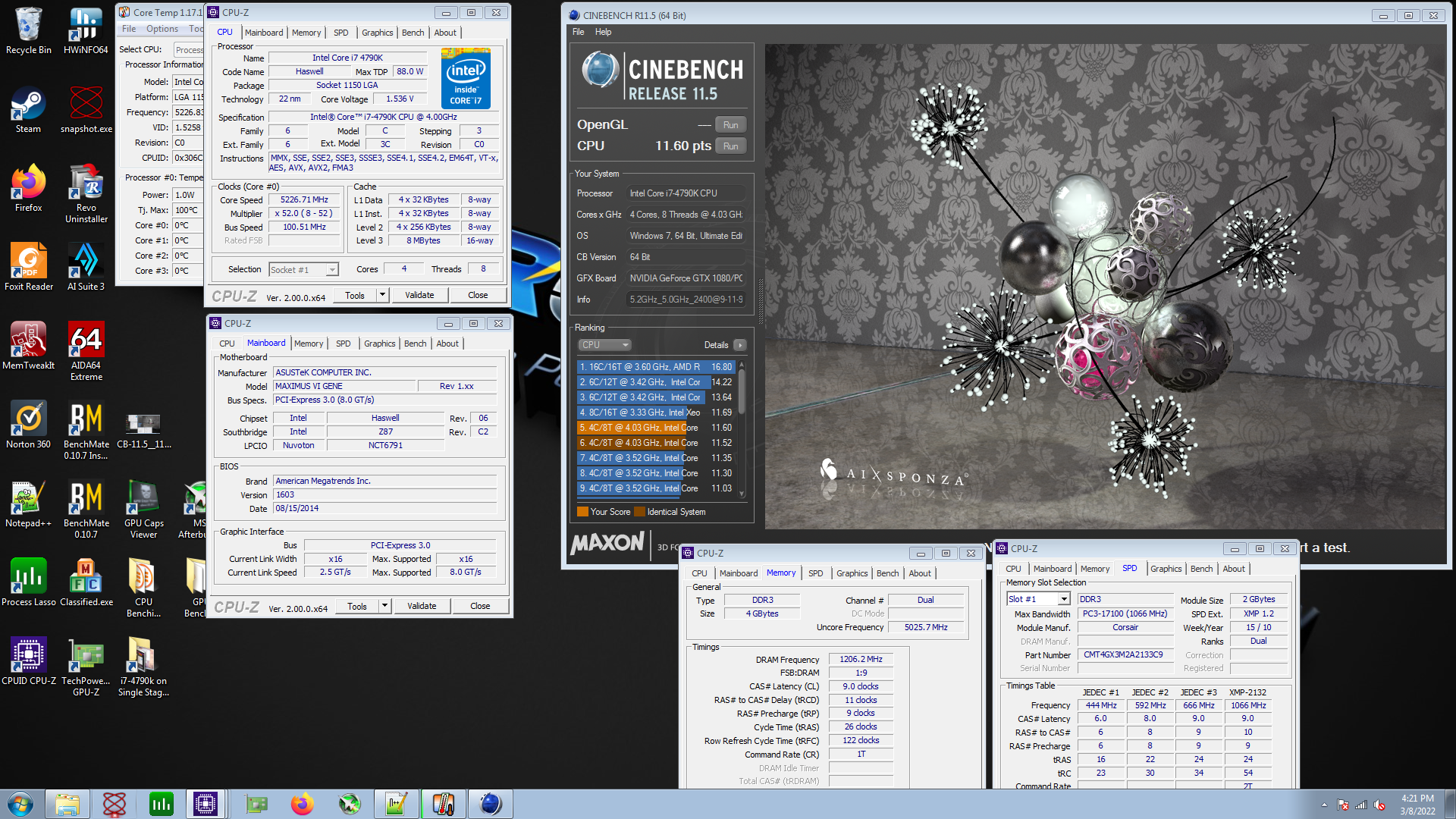Screen dimensions: 1456x819
Task: Open the CPUID CPU-Z desktop shortcut
Action: point(28,661)
